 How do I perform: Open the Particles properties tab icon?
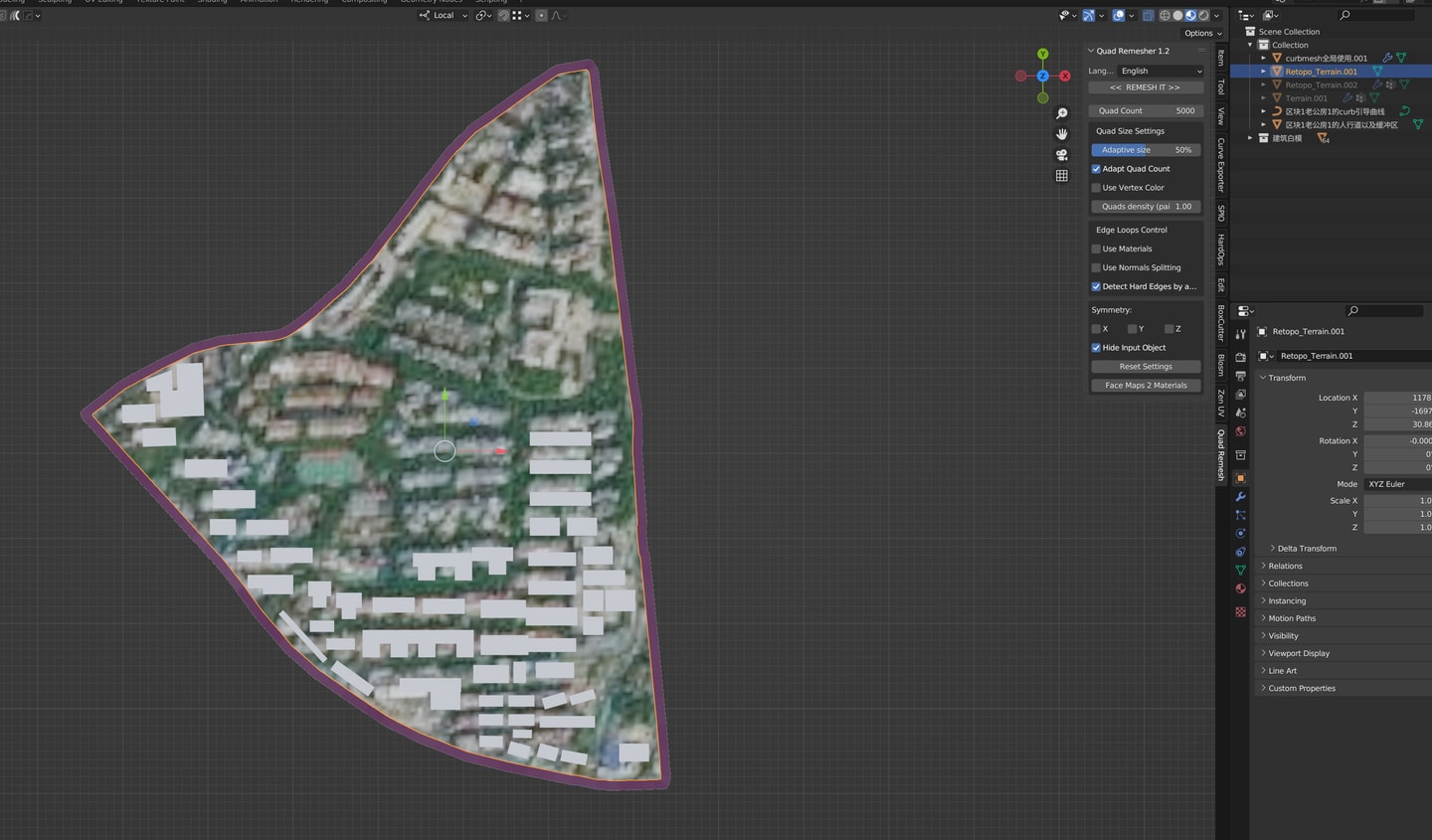pyautogui.click(x=1240, y=515)
